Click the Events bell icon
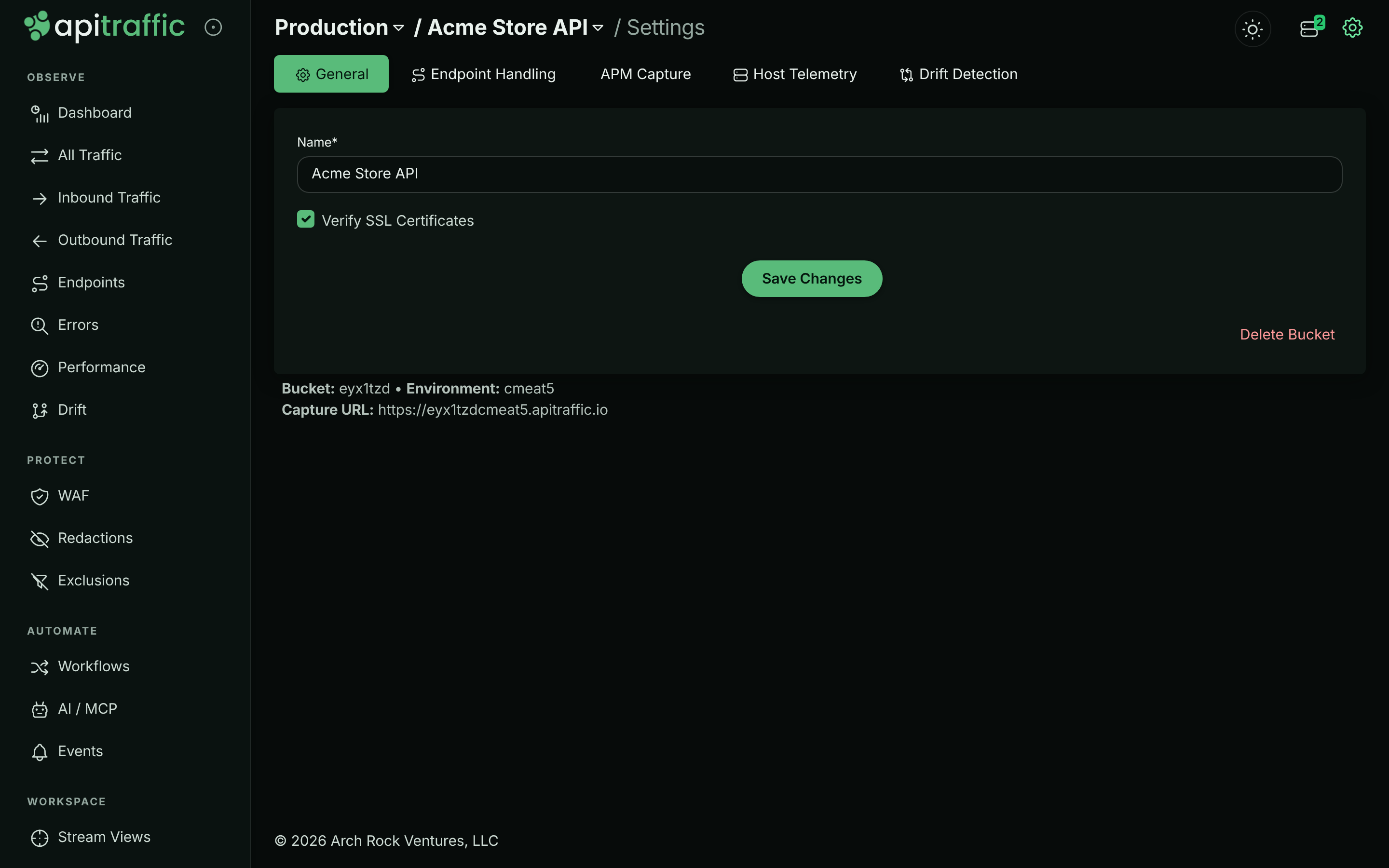This screenshot has width=1389, height=868. pyautogui.click(x=40, y=752)
